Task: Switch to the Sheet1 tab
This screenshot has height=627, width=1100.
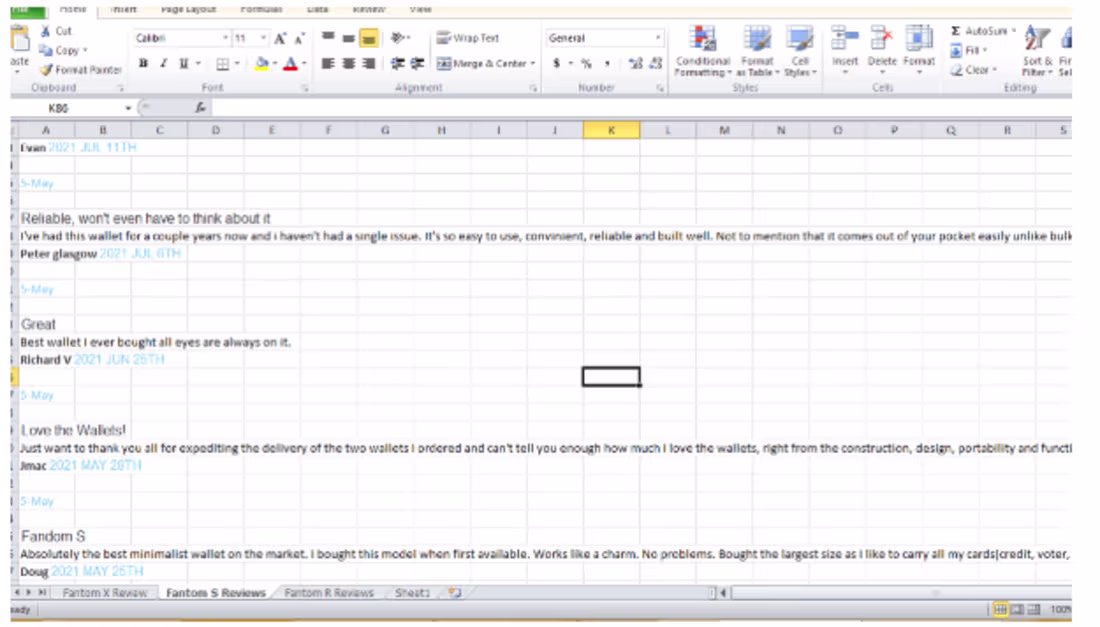Action: point(412,593)
